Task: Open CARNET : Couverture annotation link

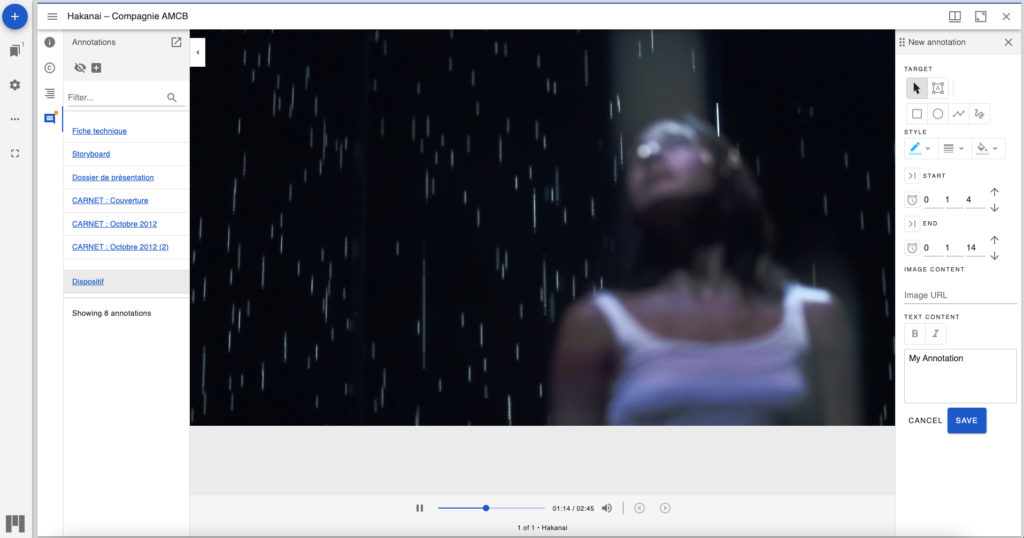Action: click(x=110, y=200)
